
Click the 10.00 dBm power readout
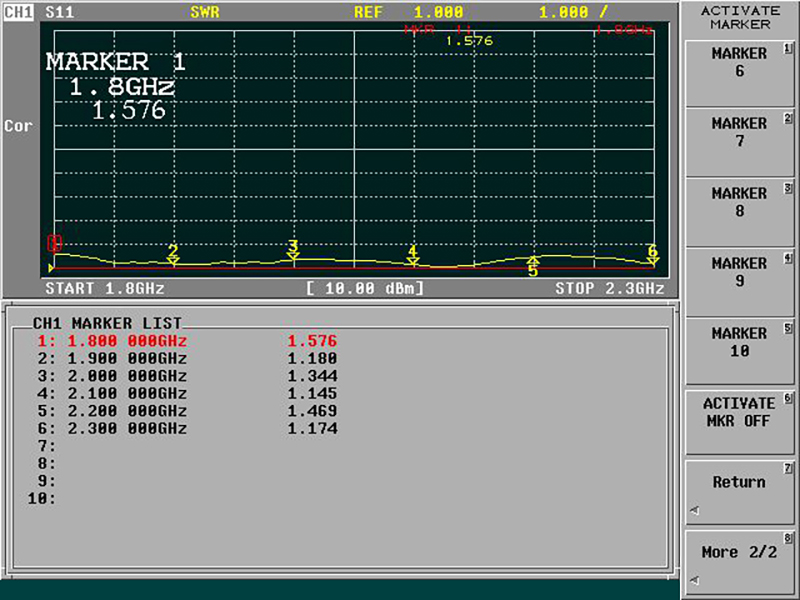(365, 288)
